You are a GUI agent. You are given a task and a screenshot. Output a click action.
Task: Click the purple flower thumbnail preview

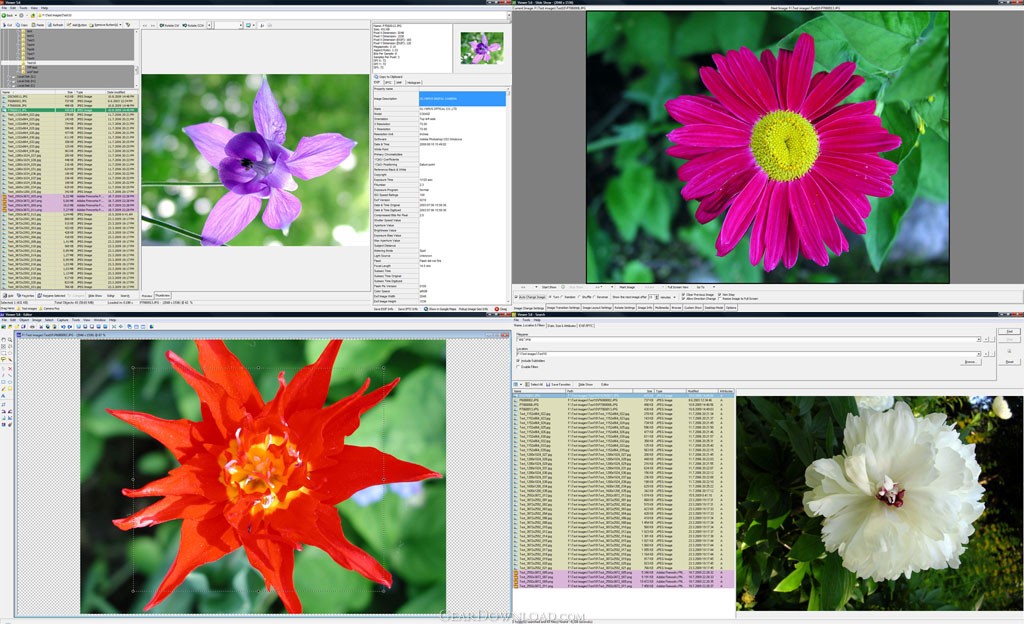click(482, 48)
